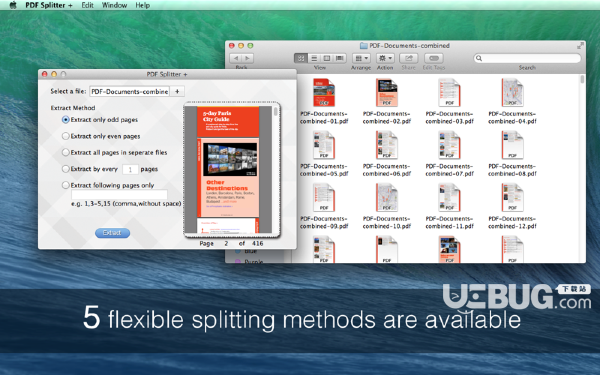Click the PDF-Documents-combined folder title icon

coord(364,46)
